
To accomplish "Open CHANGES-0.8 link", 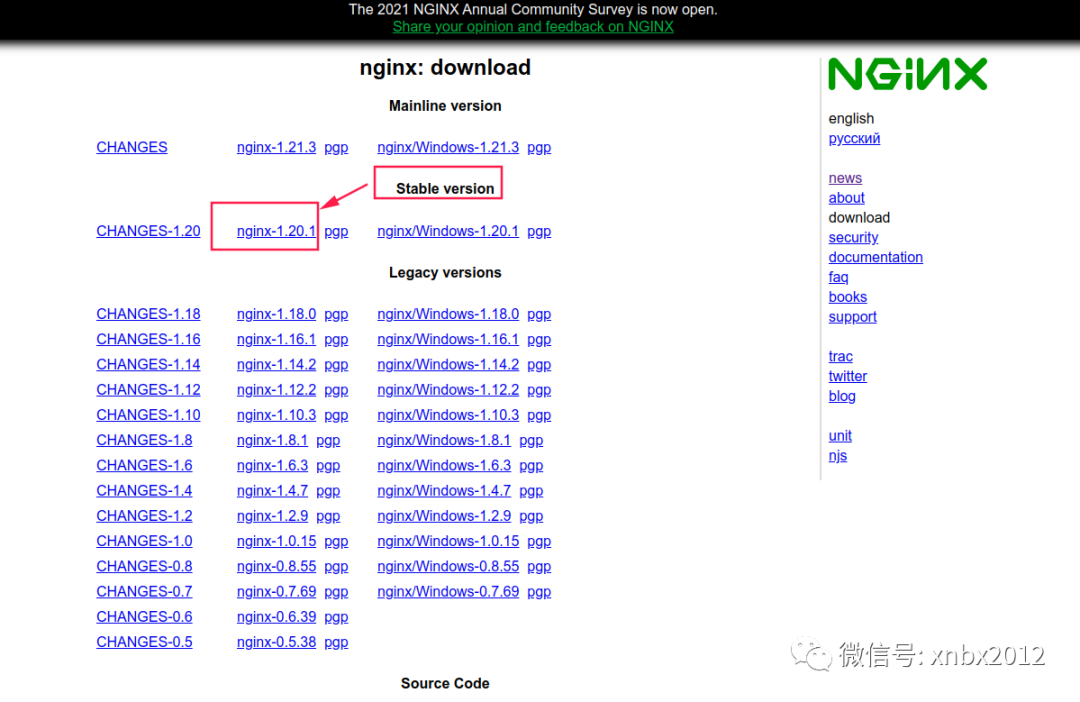I will [144, 566].
